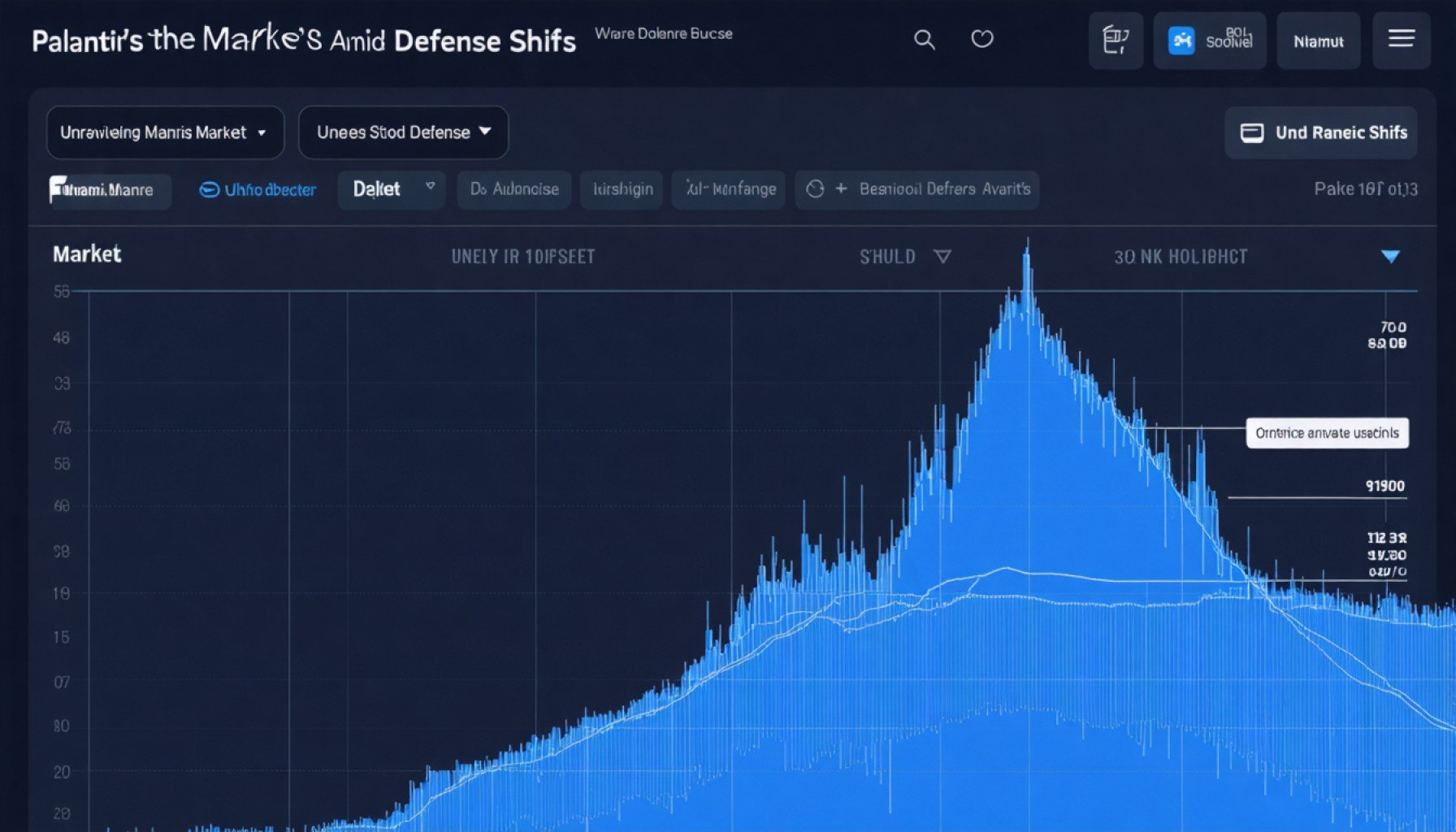This screenshot has width=1456, height=832.
Task: Click the Und Raneic Shifs button
Action: [x=1321, y=132]
